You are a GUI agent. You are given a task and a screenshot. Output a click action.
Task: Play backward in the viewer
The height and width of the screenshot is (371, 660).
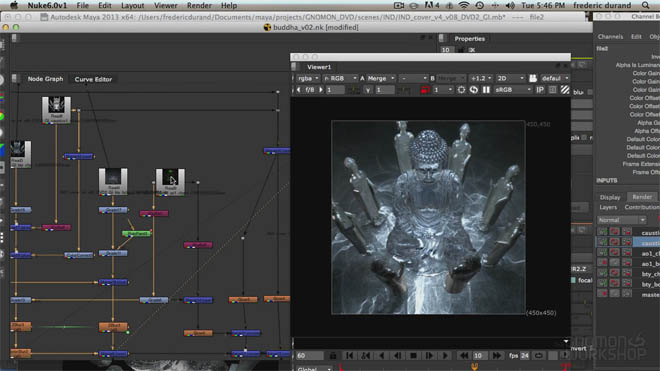381,356
